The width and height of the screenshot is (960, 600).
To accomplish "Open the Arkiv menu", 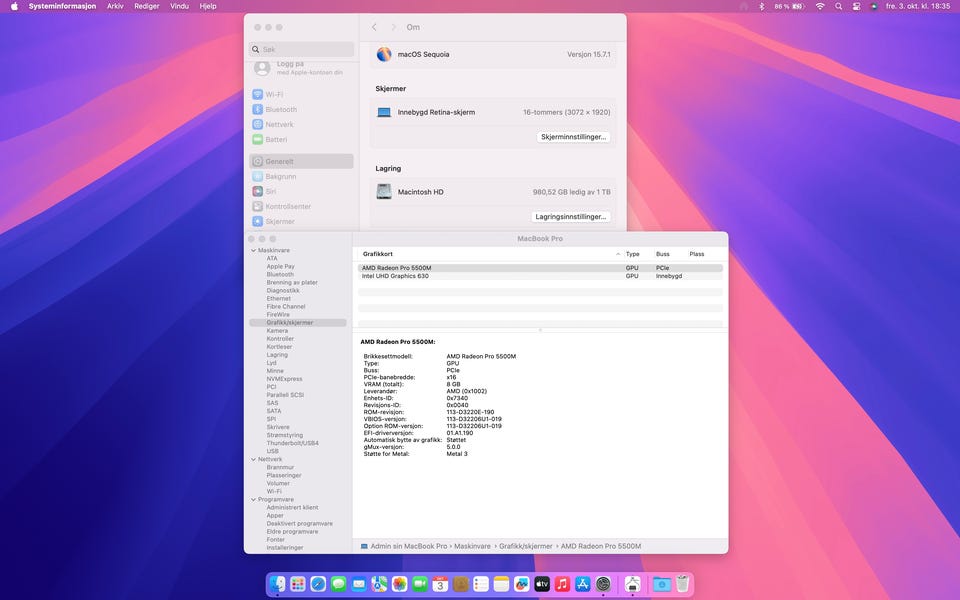I will [x=115, y=6].
